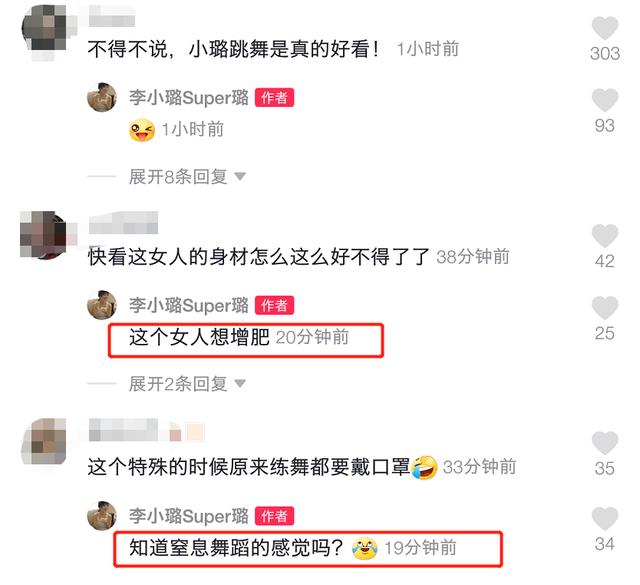Select the comment 这个女人想增肥
640x585 pixels.
pos(199,338)
